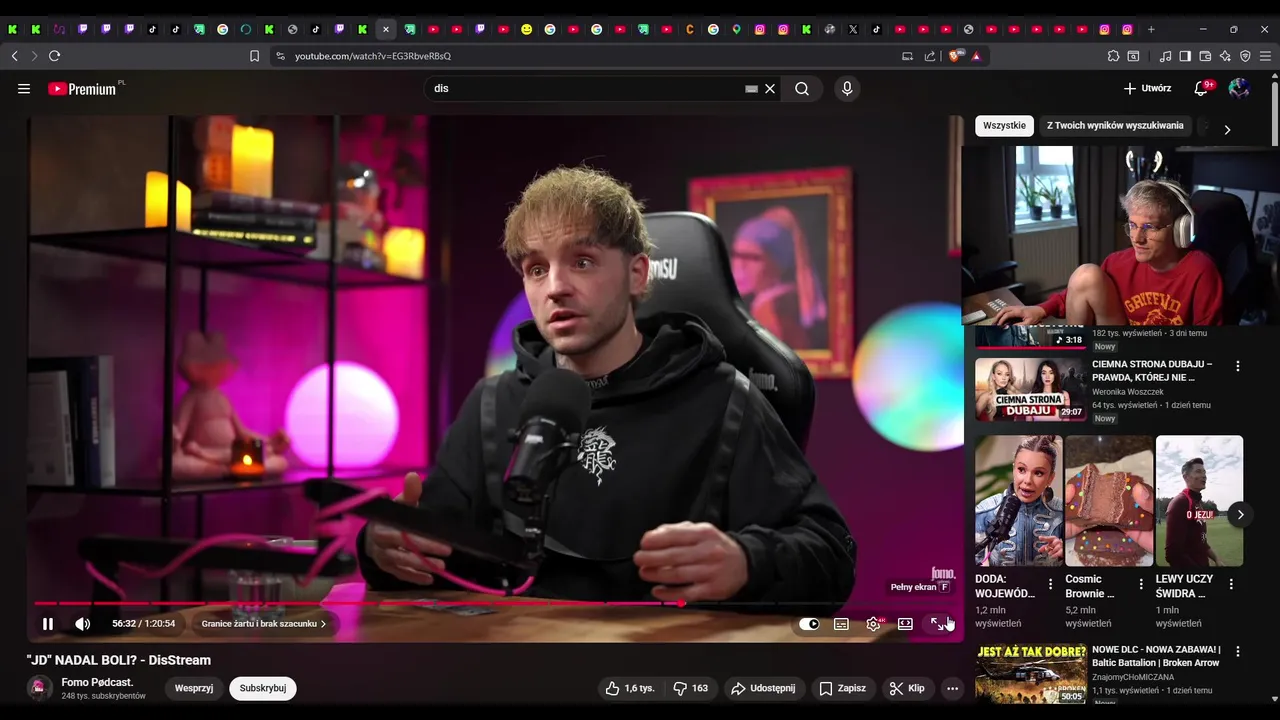
Task: Open the 'DODA: WOJEWÓD...' Shorts thumbnail
Action: click(1019, 501)
